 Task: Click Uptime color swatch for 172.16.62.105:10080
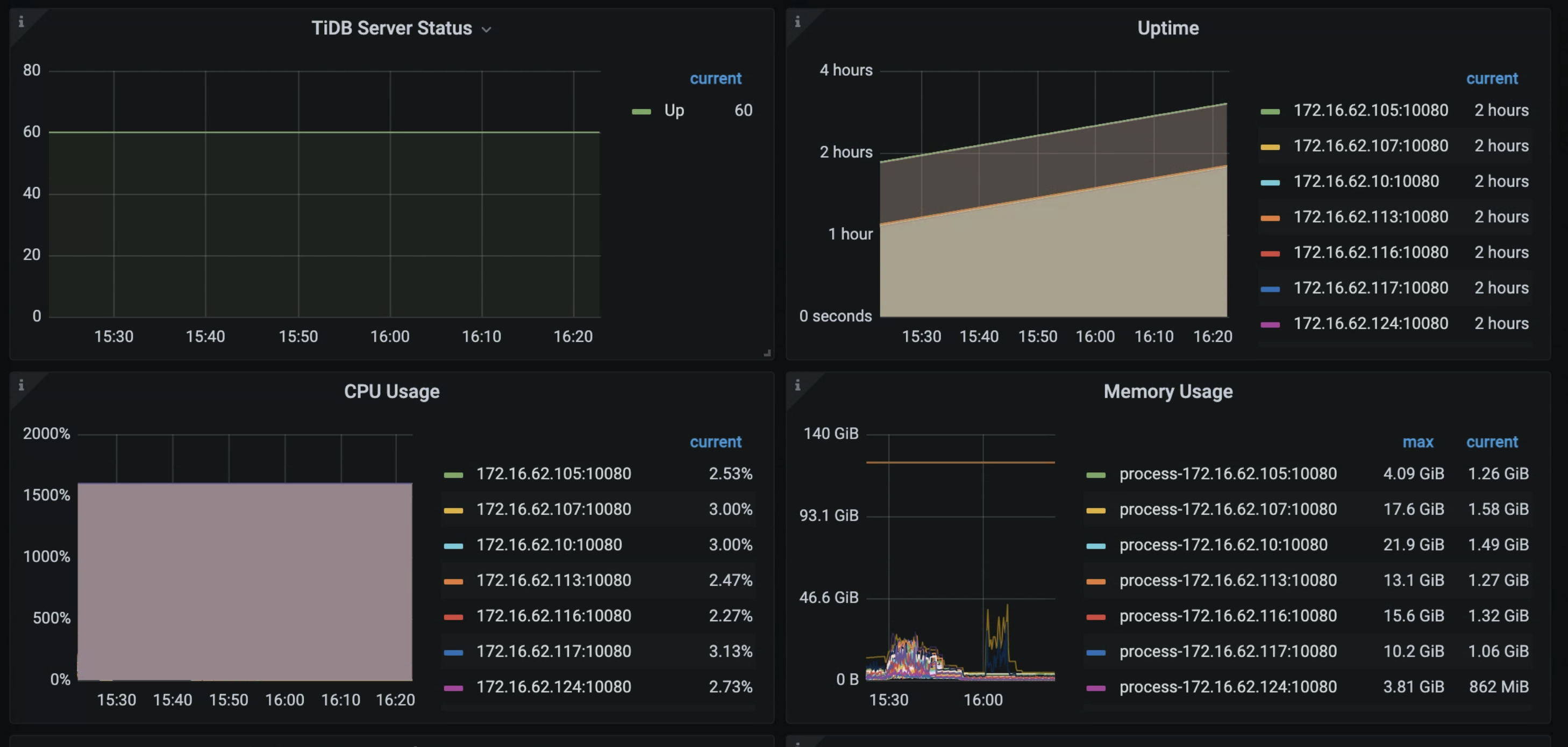coord(1270,111)
